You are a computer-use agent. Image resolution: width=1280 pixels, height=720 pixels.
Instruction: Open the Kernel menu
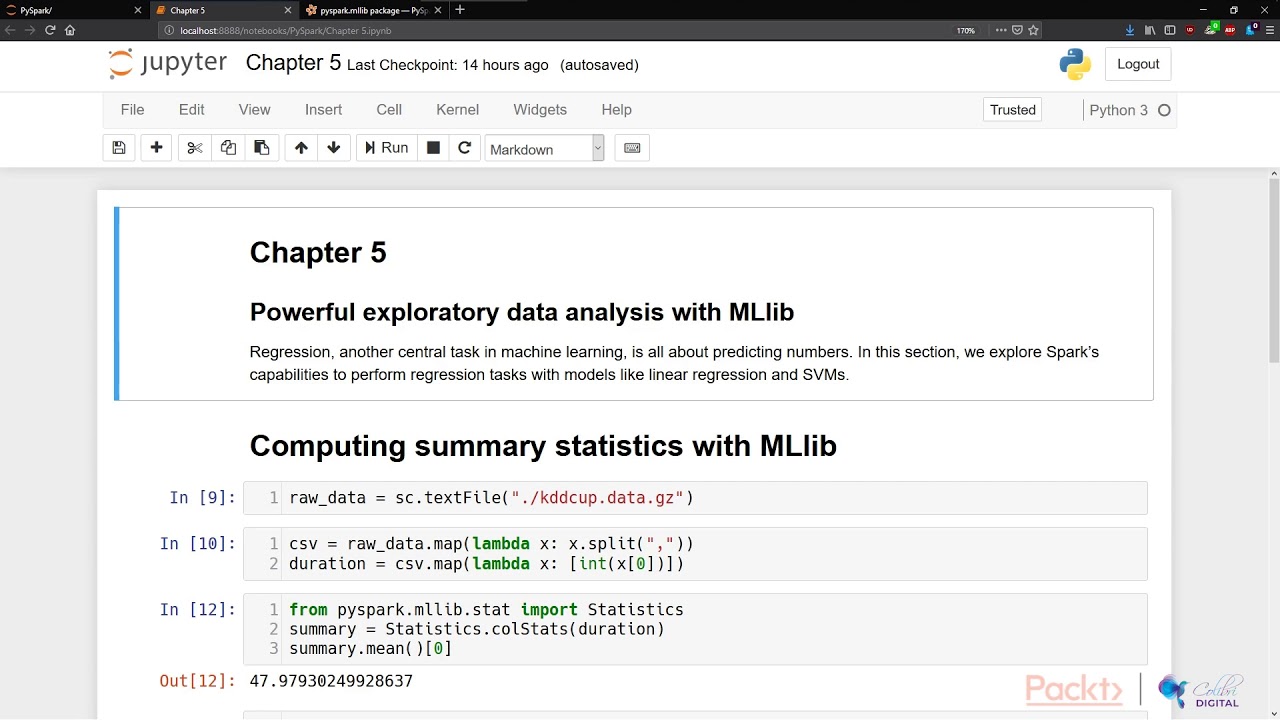click(x=457, y=110)
